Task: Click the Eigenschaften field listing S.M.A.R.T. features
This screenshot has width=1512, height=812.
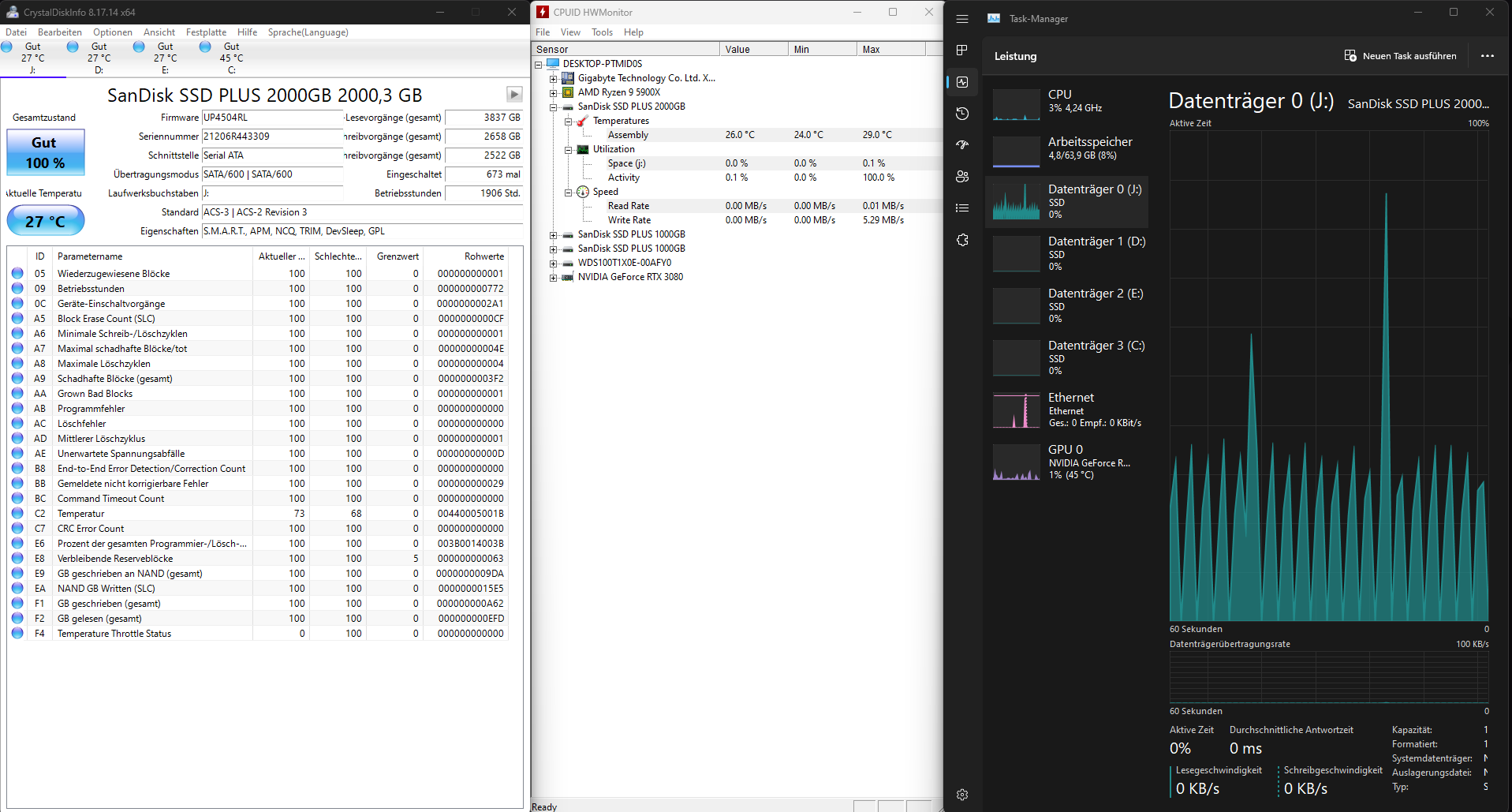Action: (362, 231)
